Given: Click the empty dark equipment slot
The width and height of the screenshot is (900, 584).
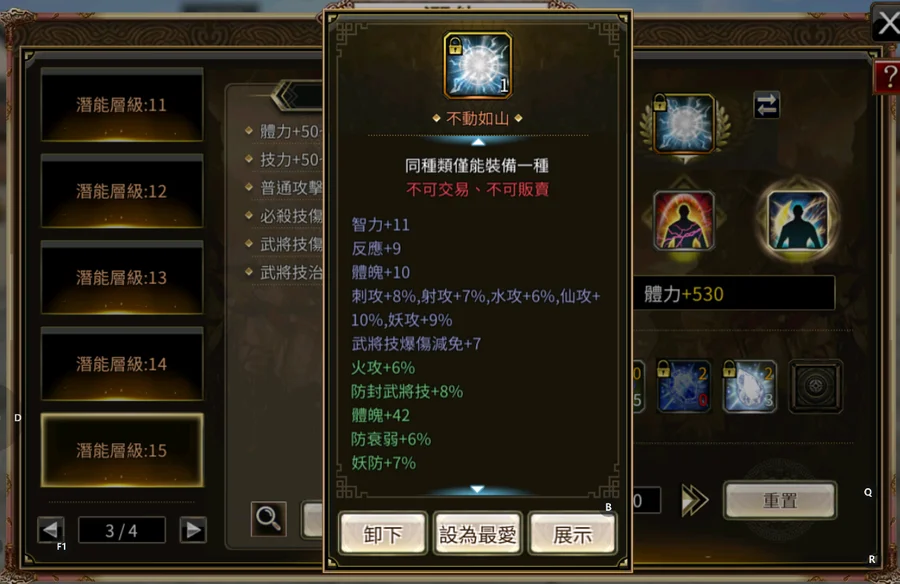Looking at the screenshot, I should tap(816, 386).
